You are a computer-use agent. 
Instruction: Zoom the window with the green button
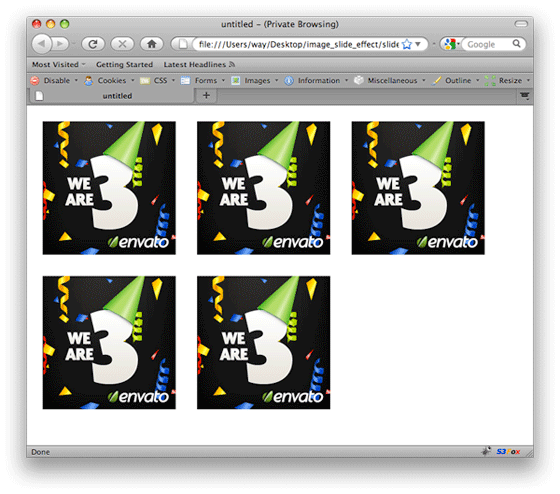64,24
